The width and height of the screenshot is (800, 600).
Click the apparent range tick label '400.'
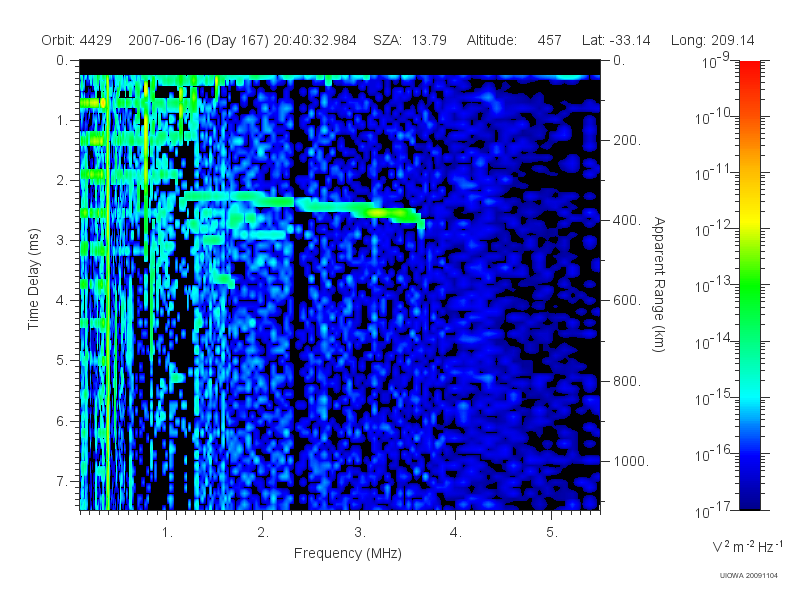[x=627, y=220]
